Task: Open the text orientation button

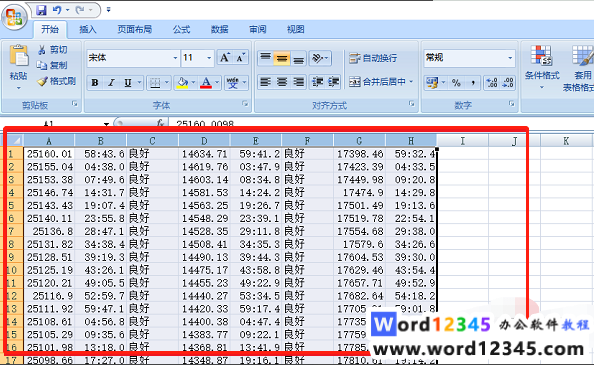Action: click(x=320, y=58)
